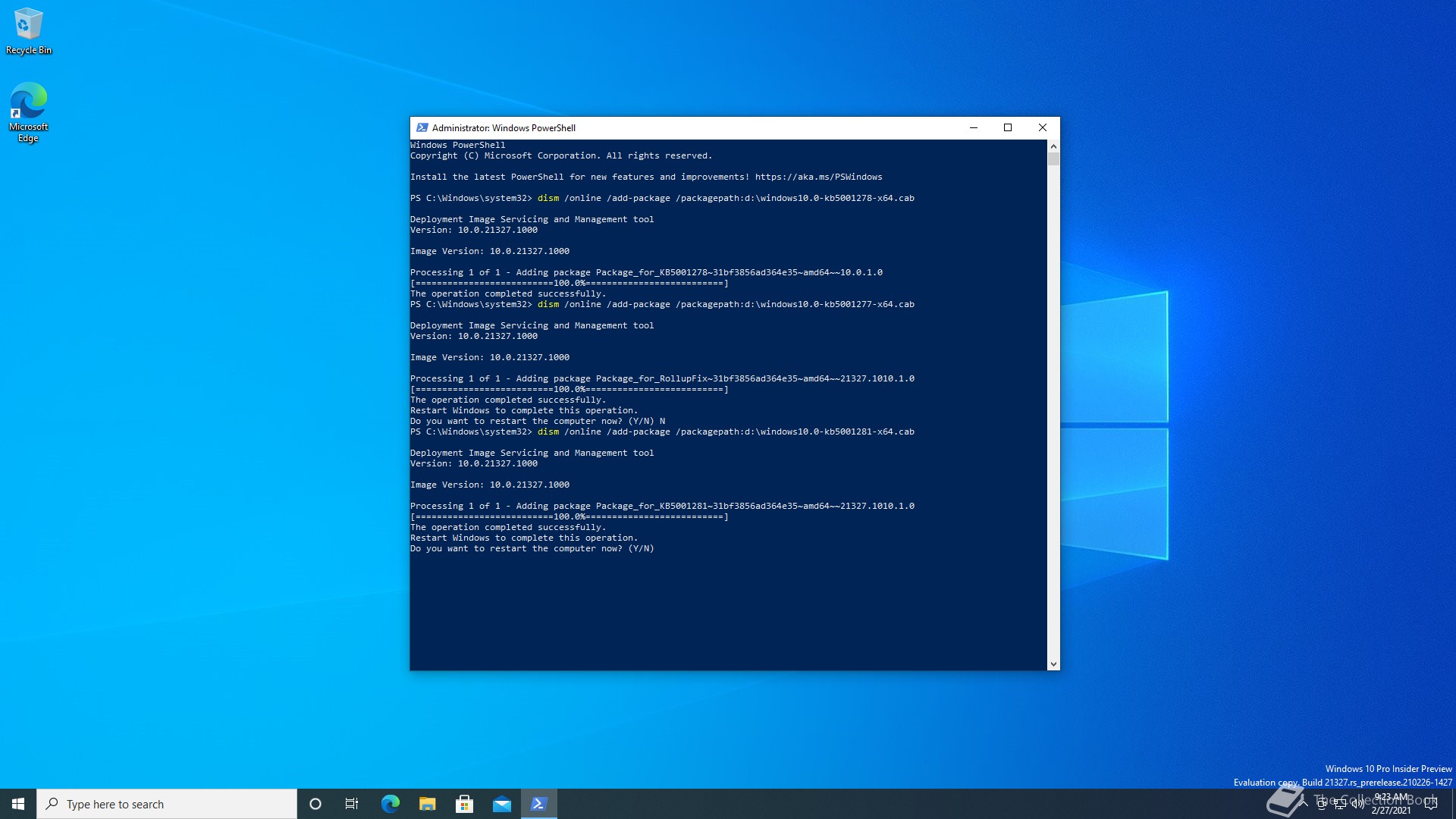This screenshot has width=1456, height=819.
Task: Open the Mail app from the taskbar
Action: click(502, 804)
